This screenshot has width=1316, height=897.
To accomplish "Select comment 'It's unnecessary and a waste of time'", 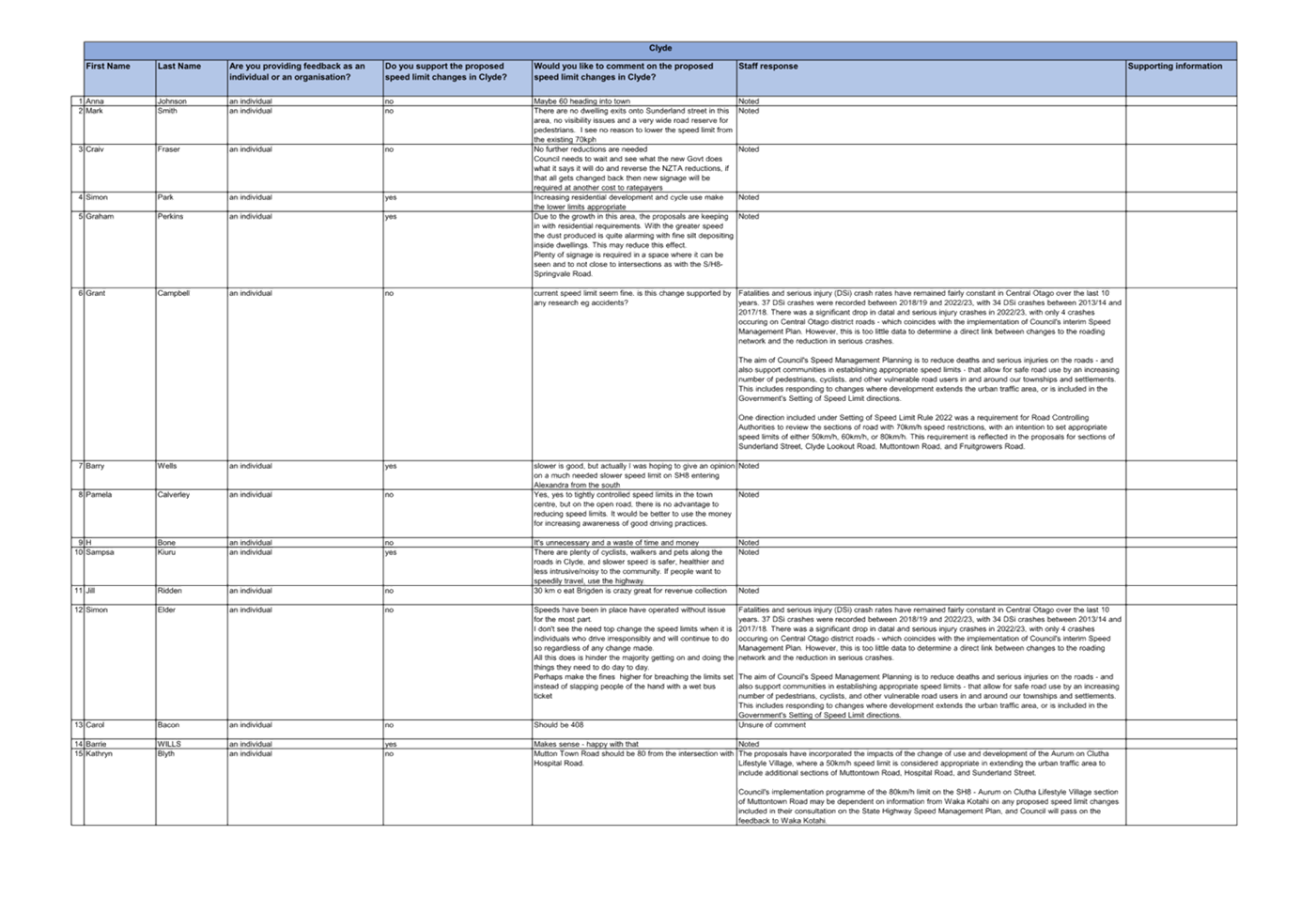I will point(617,543).
